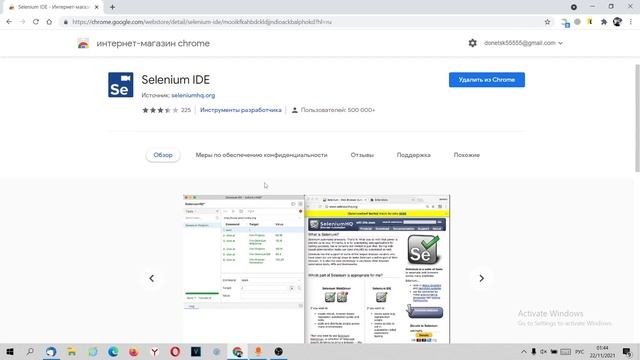
Task: Switch to the 'Поддержка' tab
Action: (413, 155)
